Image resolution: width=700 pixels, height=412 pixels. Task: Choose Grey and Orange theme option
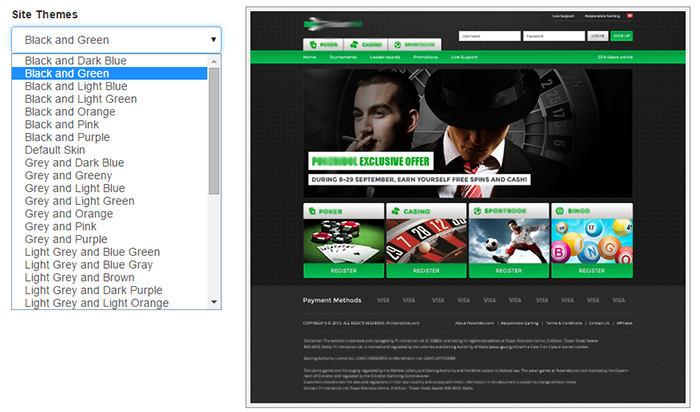point(67,213)
